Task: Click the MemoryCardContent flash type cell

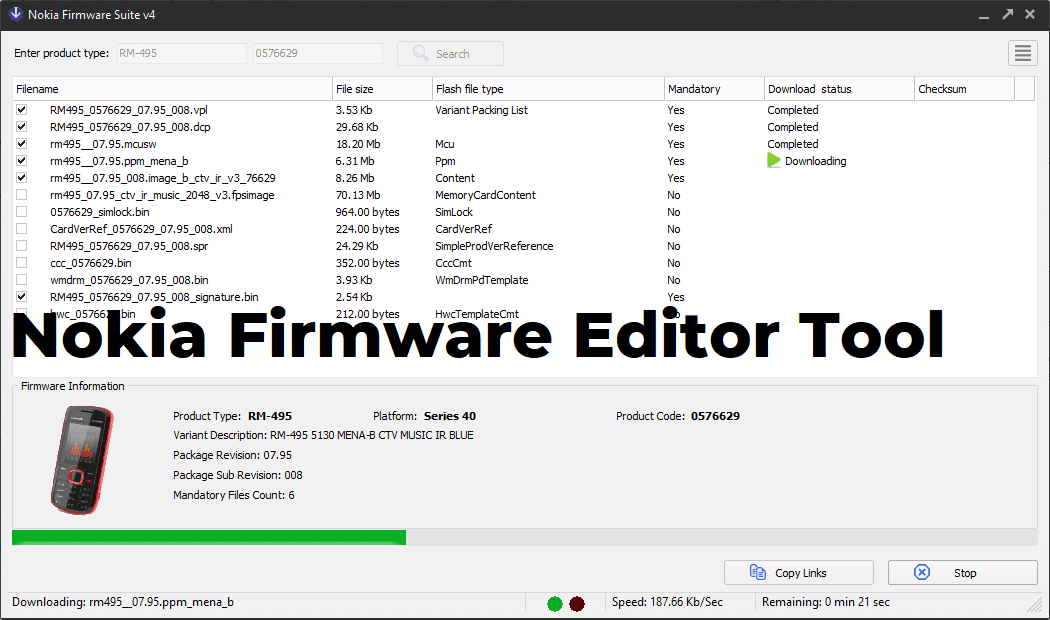Action: pos(485,195)
